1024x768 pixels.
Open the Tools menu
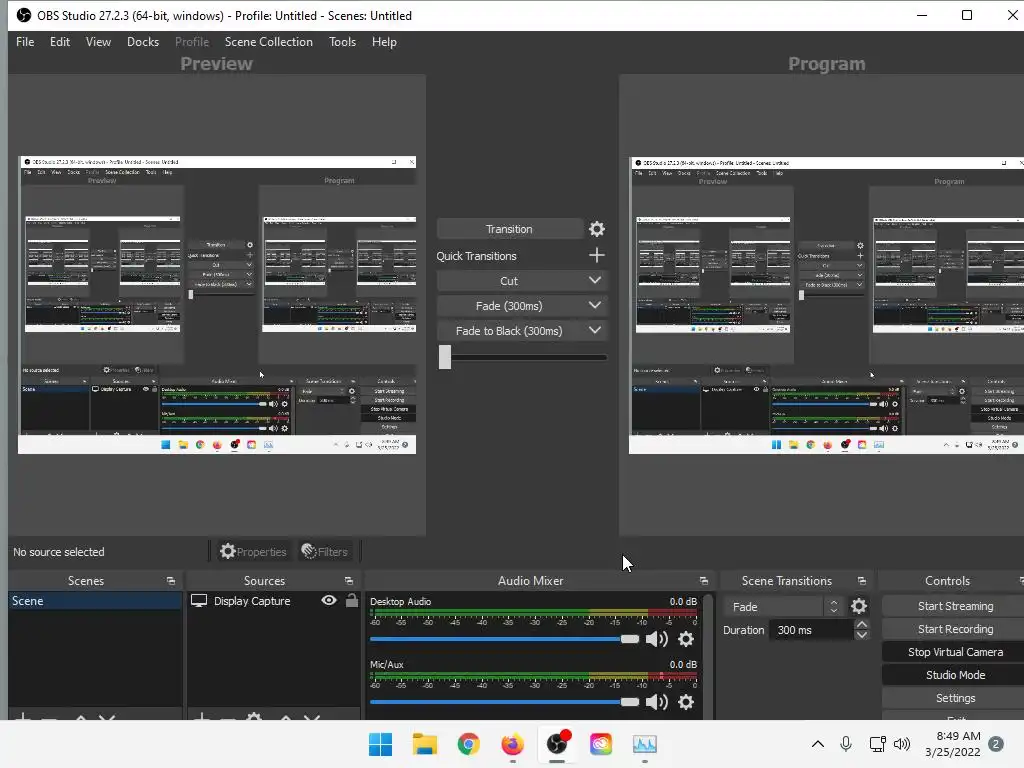pyautogui.click(x=342, y=42)
